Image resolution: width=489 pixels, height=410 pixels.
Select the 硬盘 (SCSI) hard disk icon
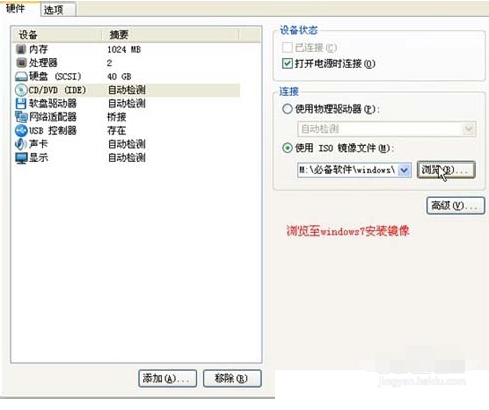tap(21, 77)
